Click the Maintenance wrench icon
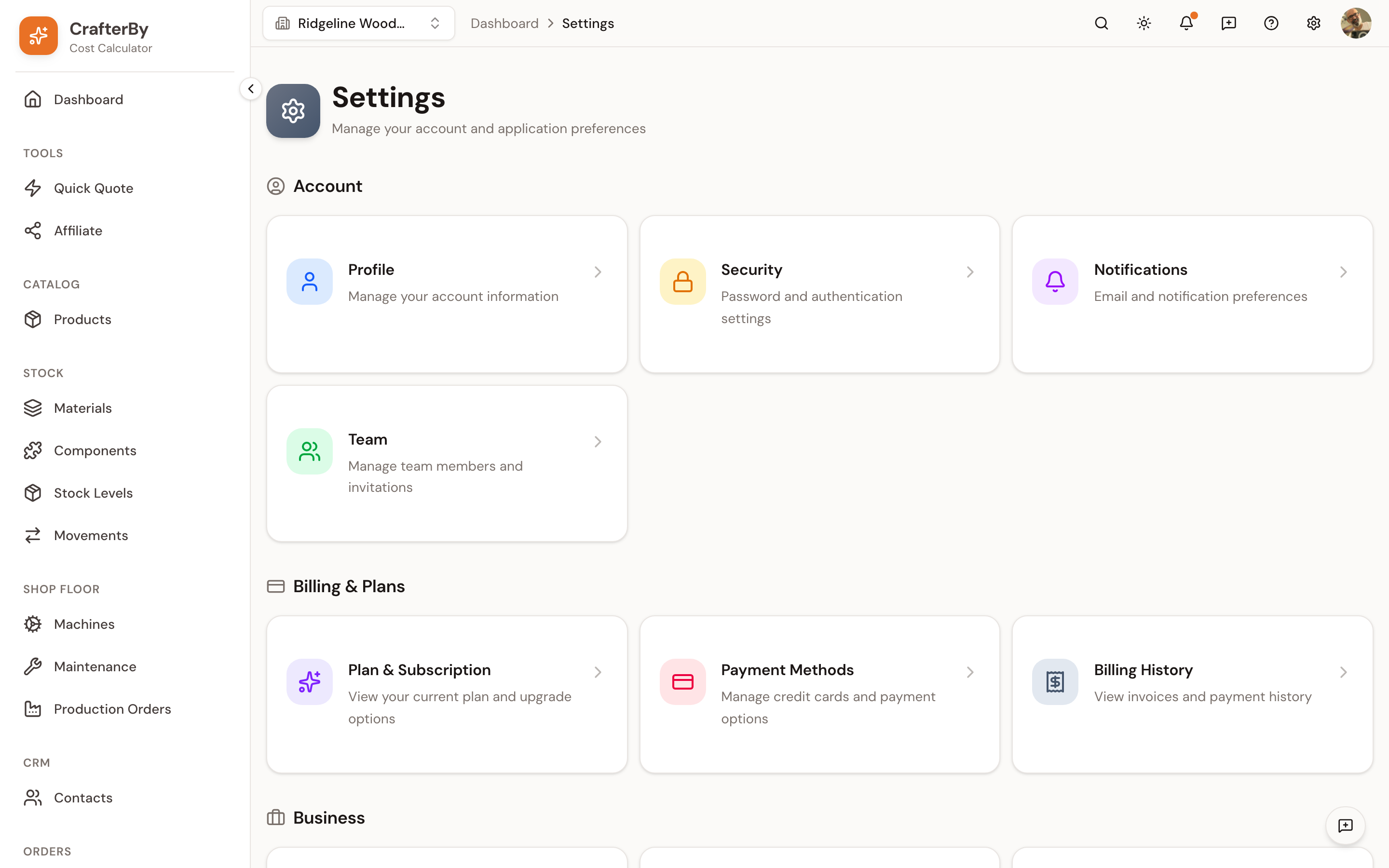1389x868 pixels. tap(33, 666)
